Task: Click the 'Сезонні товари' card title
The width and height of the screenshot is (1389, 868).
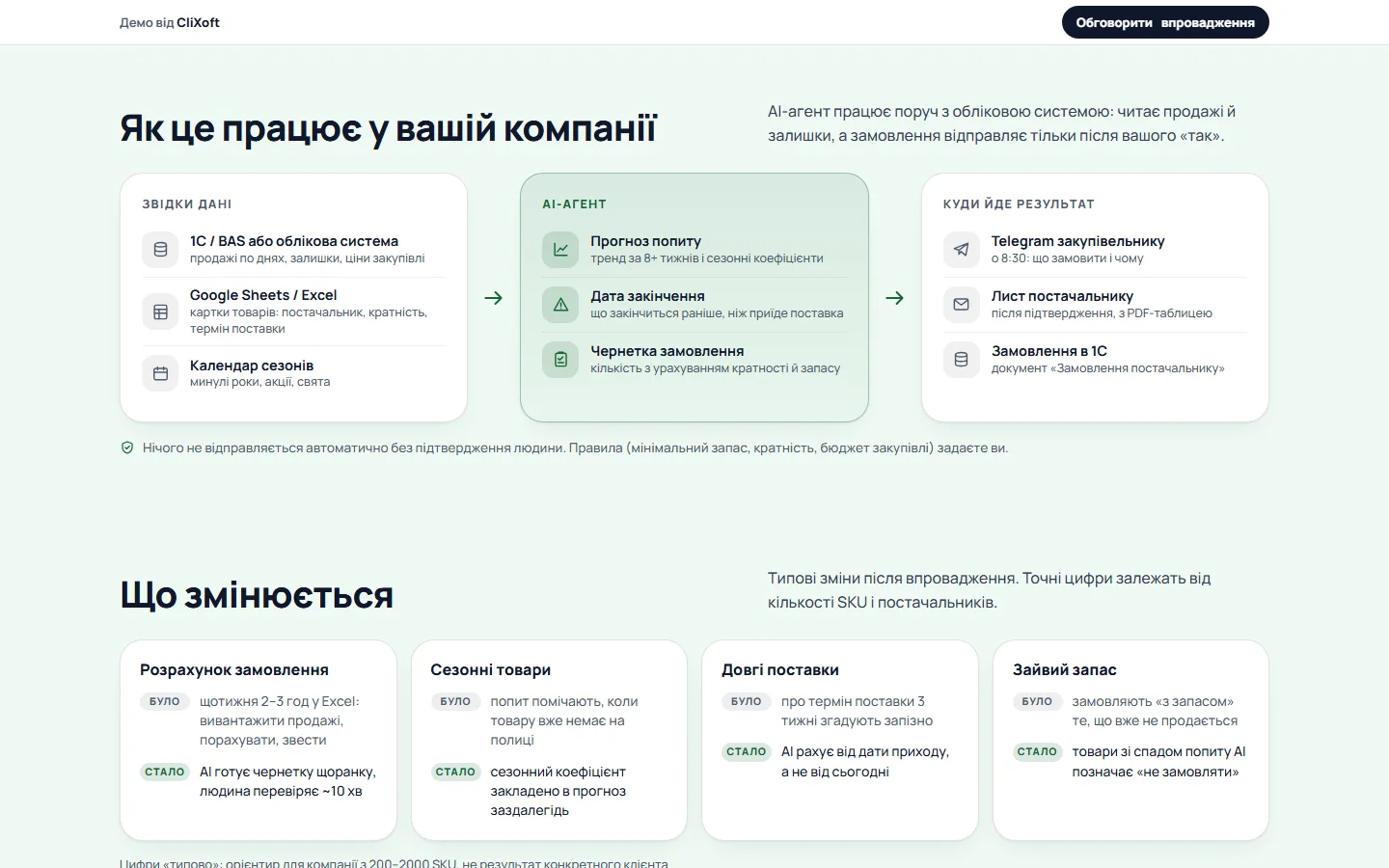Action: (x=491, y=670)
